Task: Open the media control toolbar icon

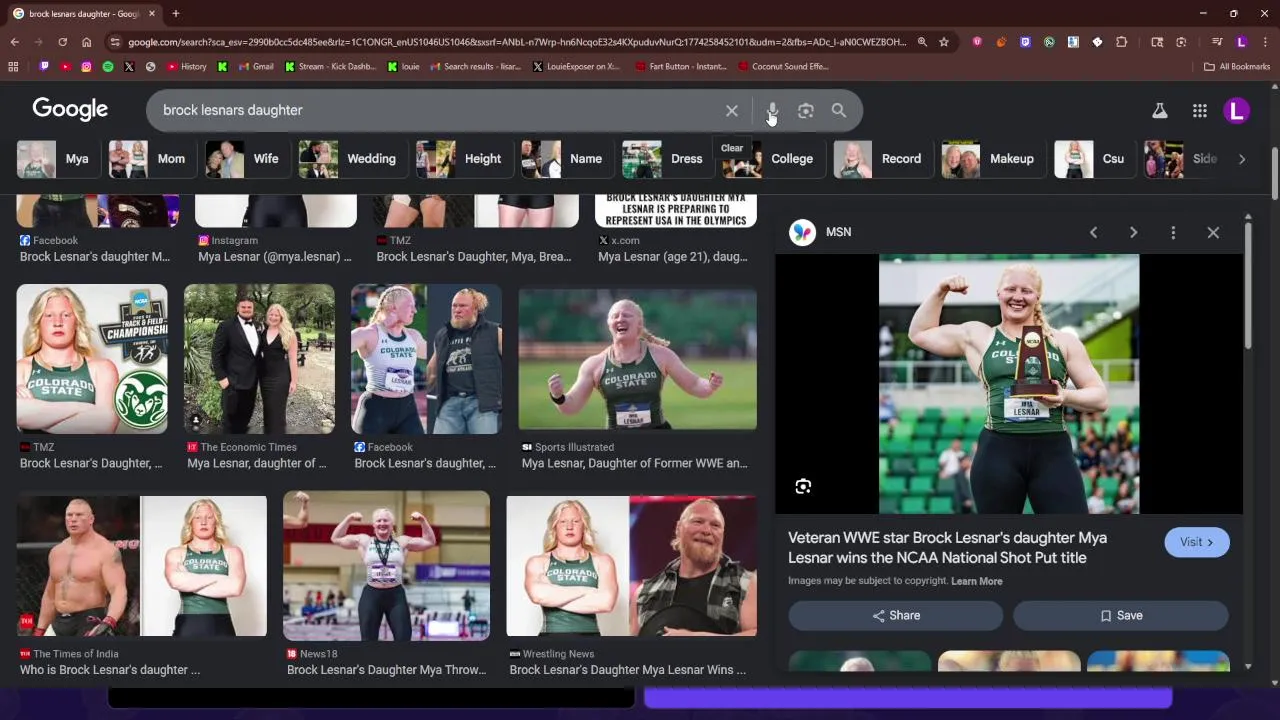Action: coord(1217,42)
